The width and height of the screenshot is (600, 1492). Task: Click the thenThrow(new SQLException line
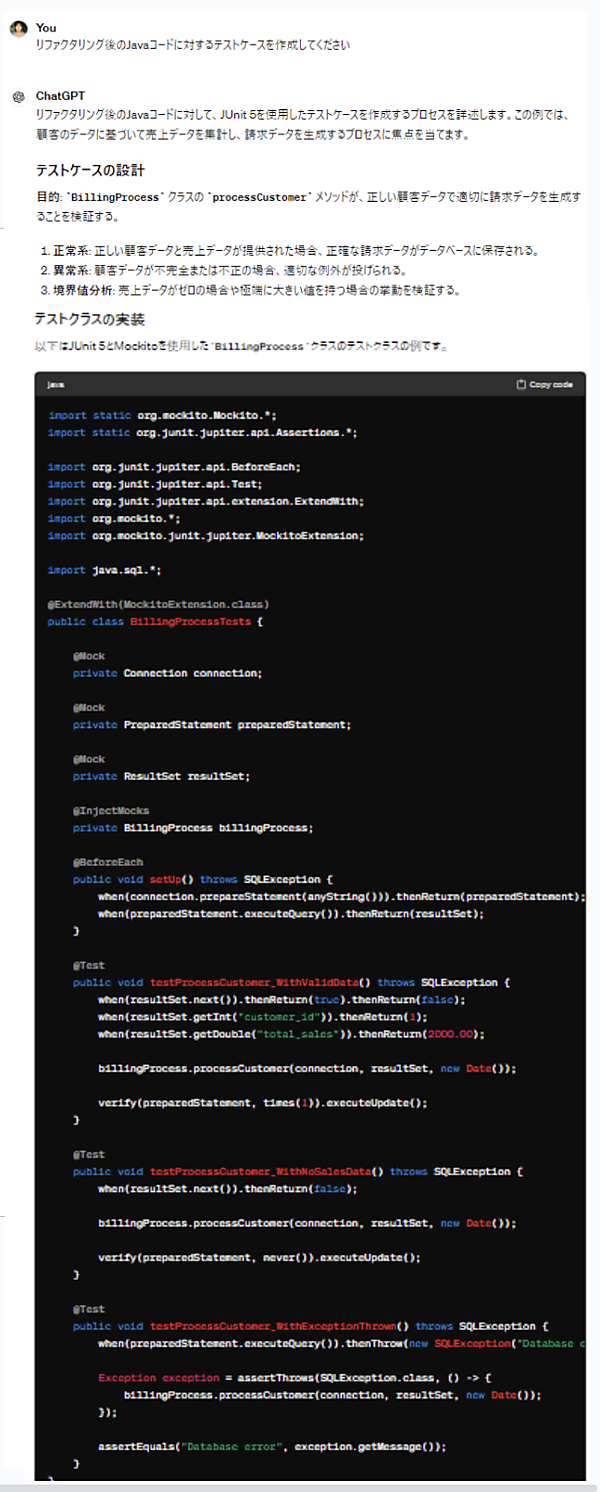[x=341, y=1343]
